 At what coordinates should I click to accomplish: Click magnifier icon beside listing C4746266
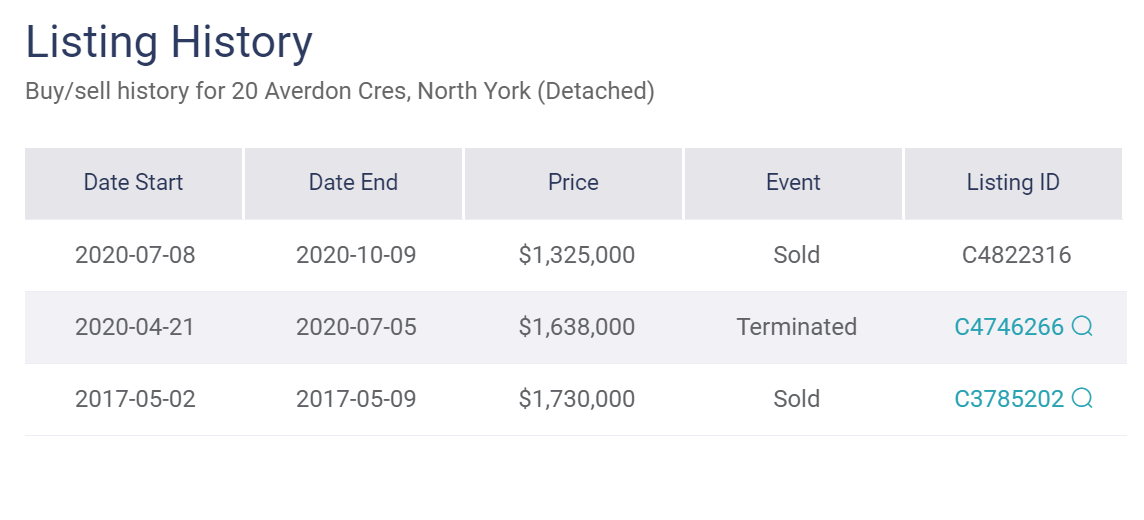(1082, 326)
